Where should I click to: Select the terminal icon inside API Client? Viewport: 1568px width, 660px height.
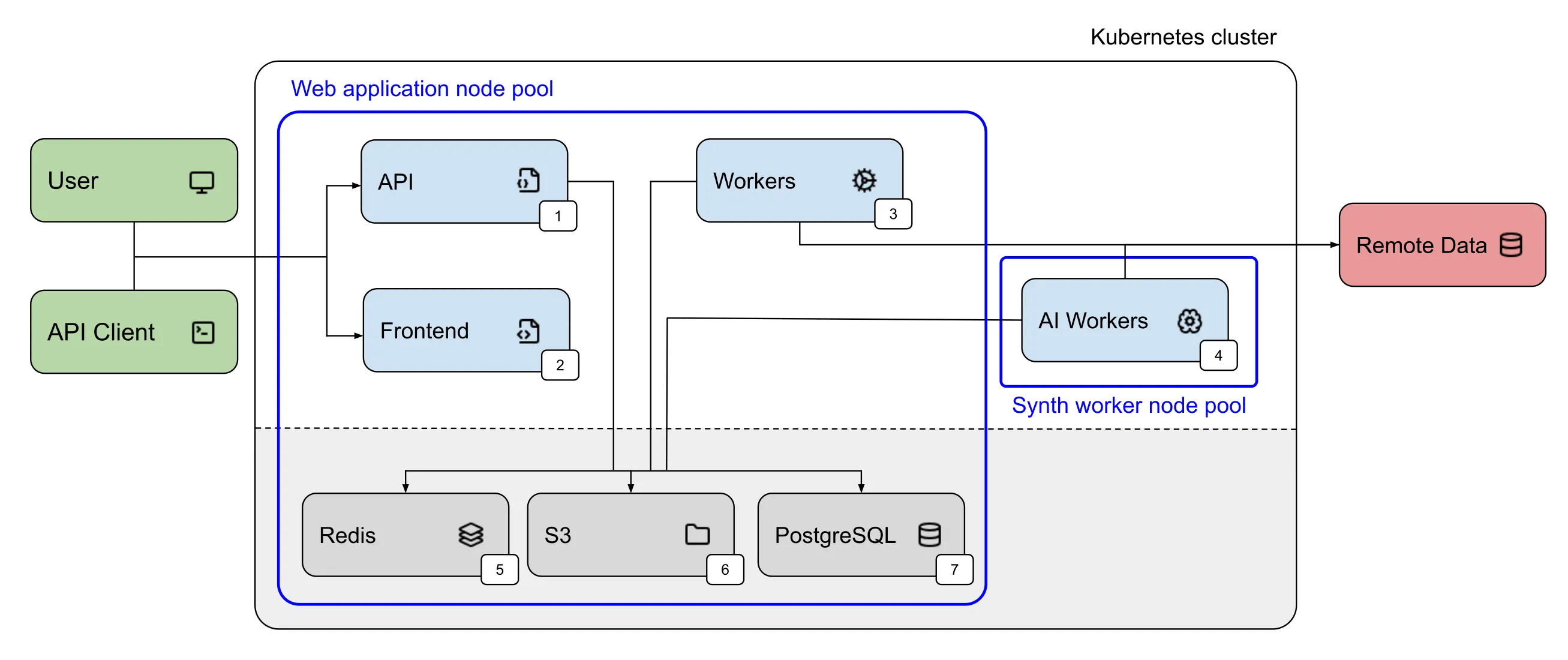pos(203,332)
